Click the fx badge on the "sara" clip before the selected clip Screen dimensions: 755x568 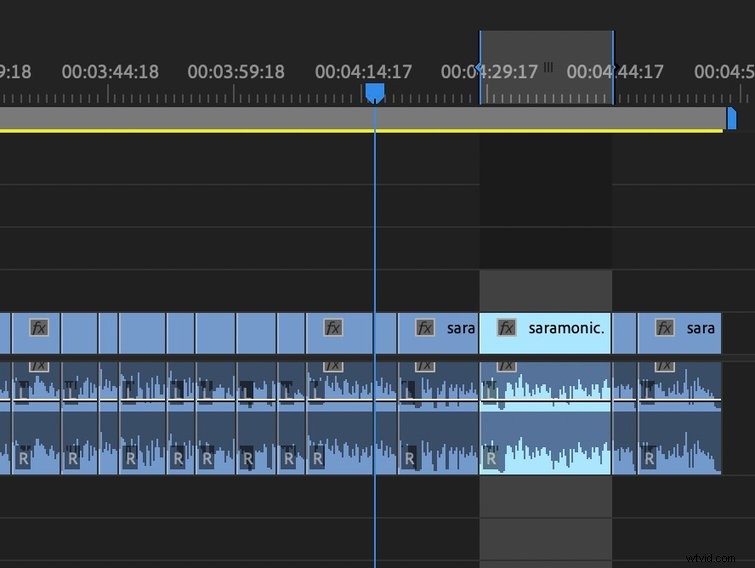(x=425, y=328)
